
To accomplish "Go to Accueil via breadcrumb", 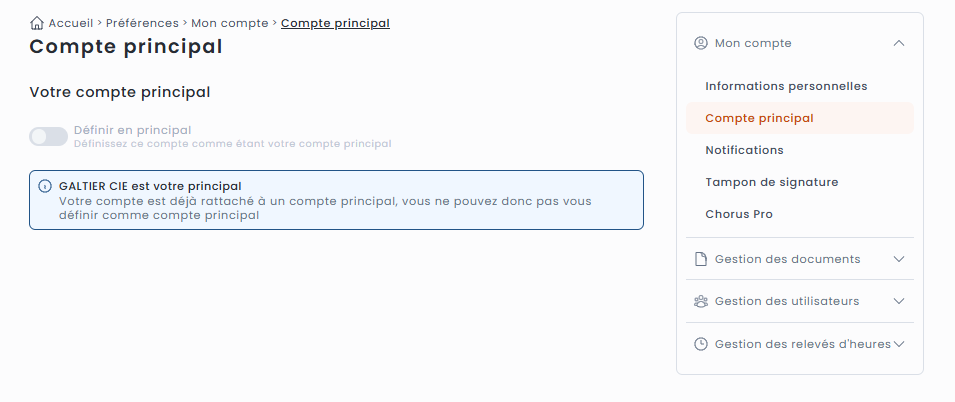I will pyautogui.click(x=70, y=22).
